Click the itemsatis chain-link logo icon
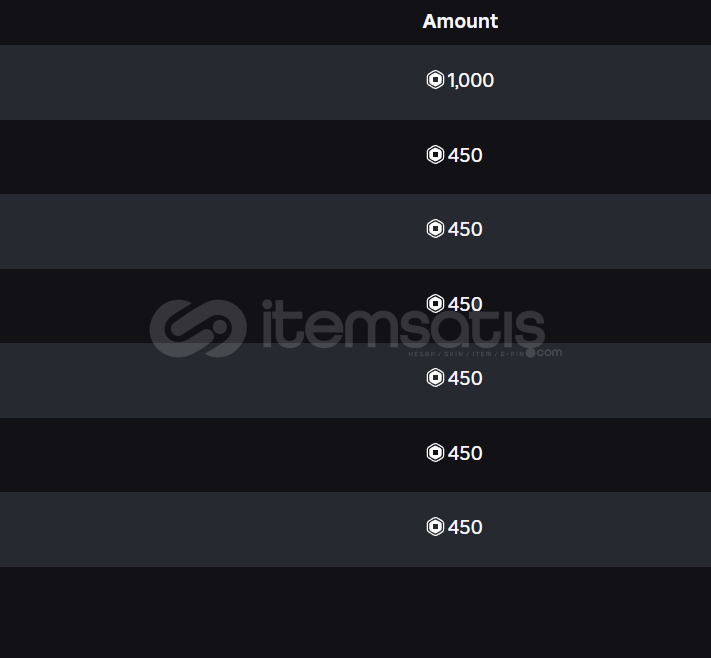The image size is (711, 658). (x=198, y=327)
